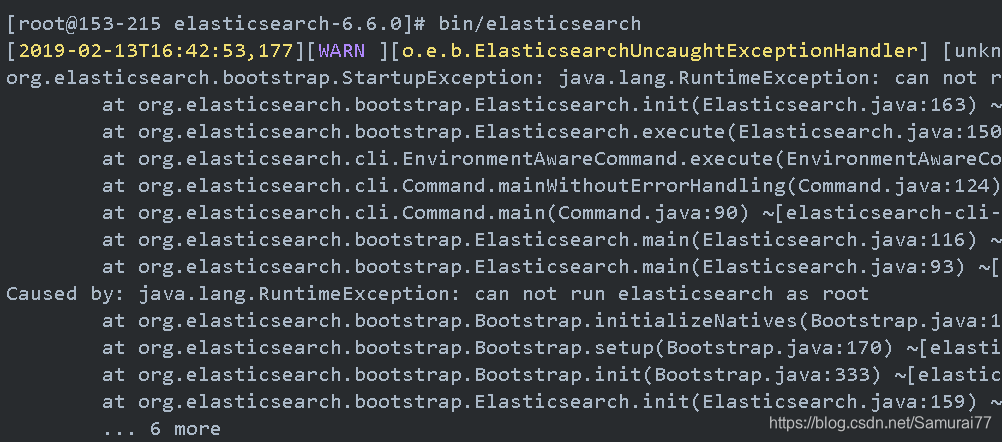Click the 'EnvironmentAwareCommand.execute' stack line
1002x442 pixels.
(x=551, y=159)
